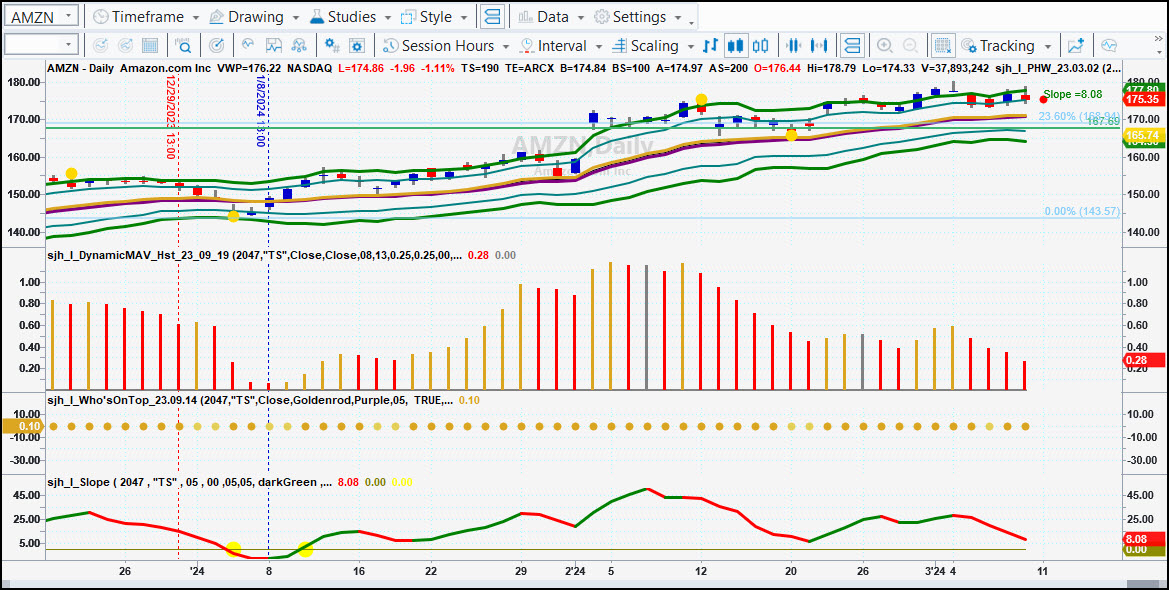Click the yellow dot at the price peak near 12
Screen dimensions: 1169x590
[x=701, y=99]
